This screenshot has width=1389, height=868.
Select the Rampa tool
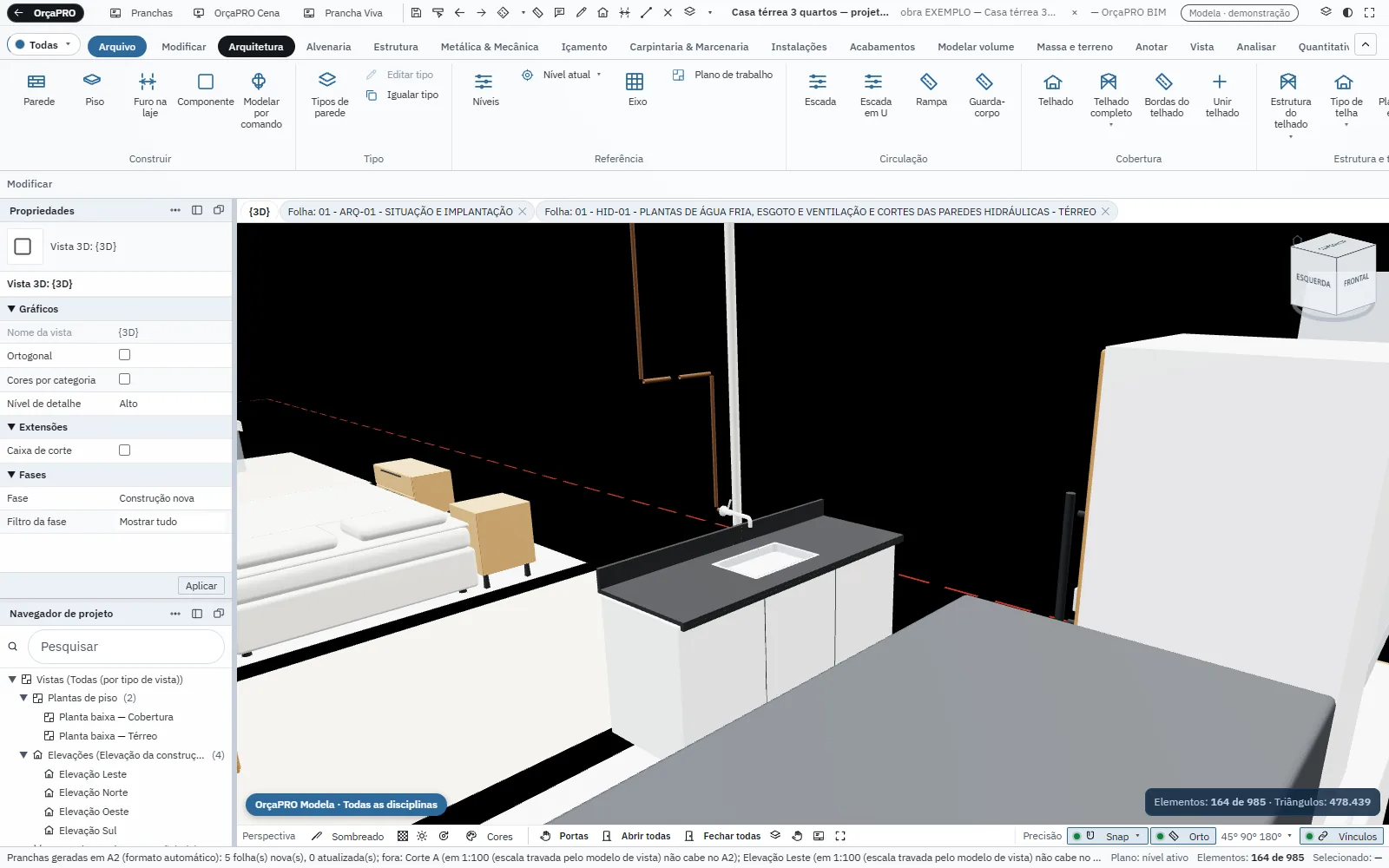click(x=931, y=89)
